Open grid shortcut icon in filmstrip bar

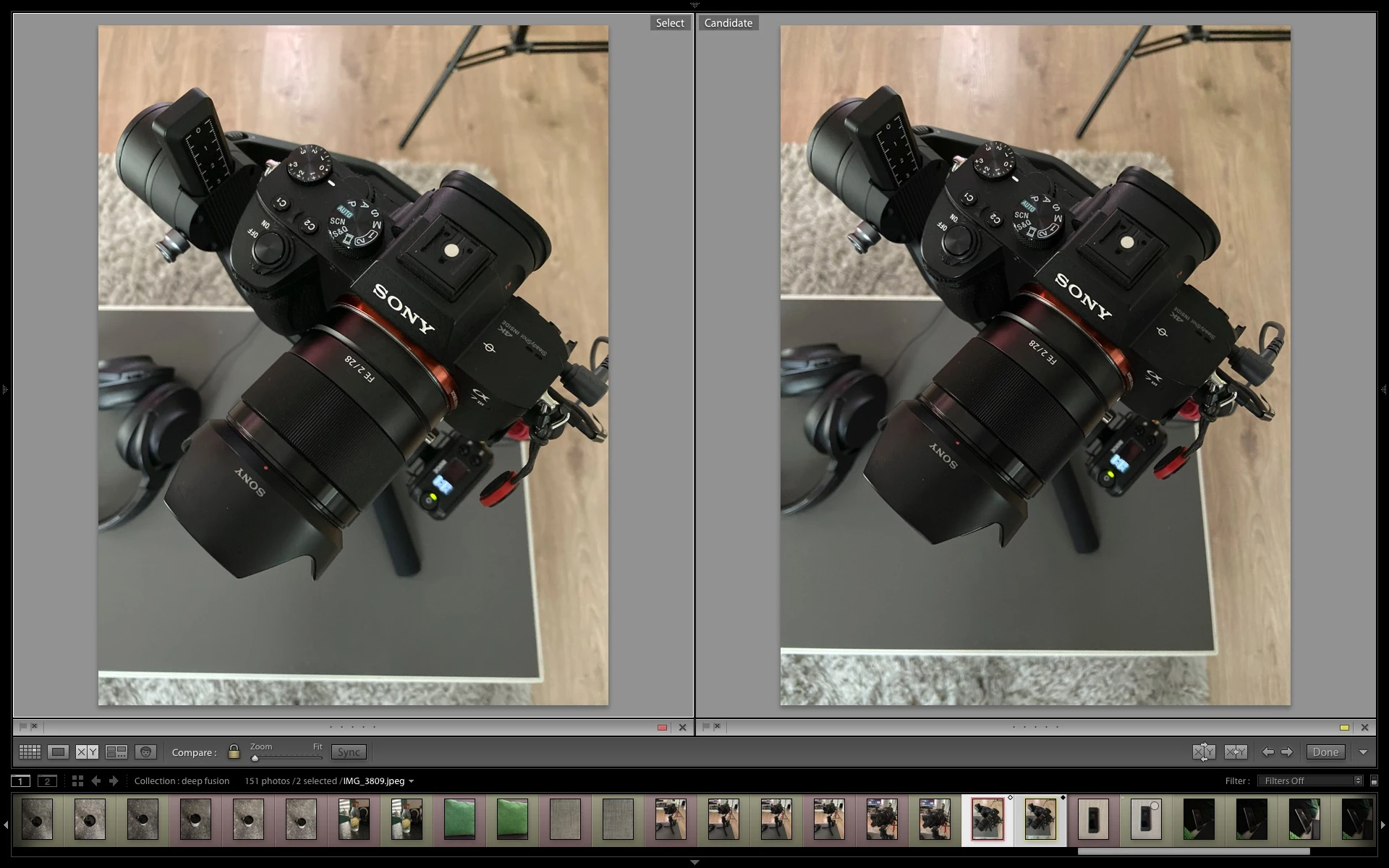point(77,781)
